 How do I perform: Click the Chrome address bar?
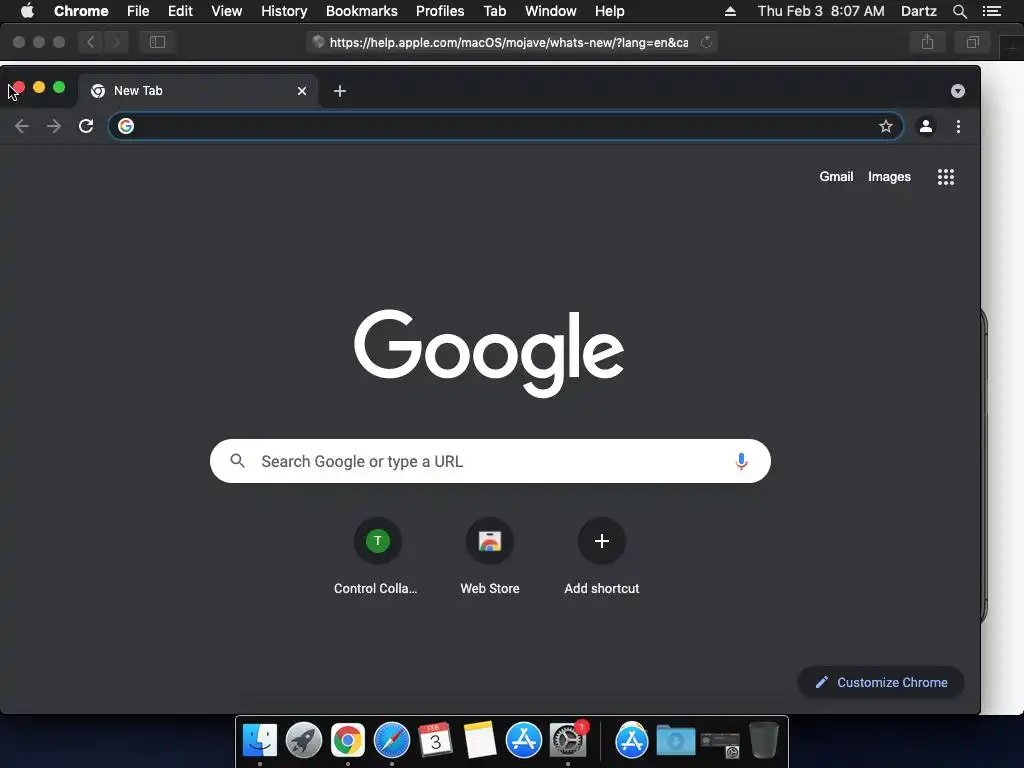(x=505, y=126)
